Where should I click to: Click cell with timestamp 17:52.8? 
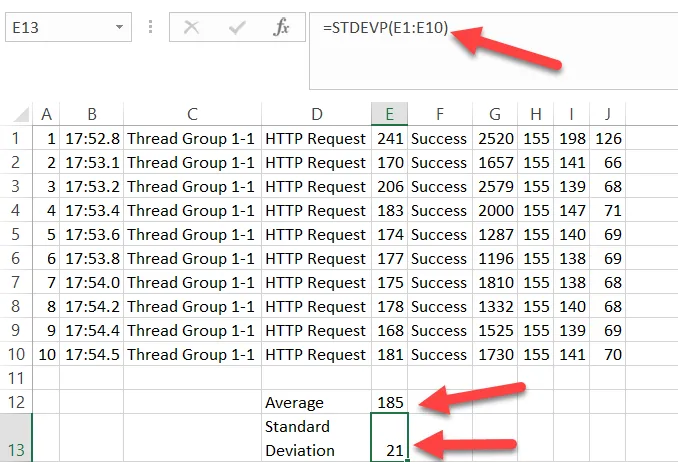92,138
